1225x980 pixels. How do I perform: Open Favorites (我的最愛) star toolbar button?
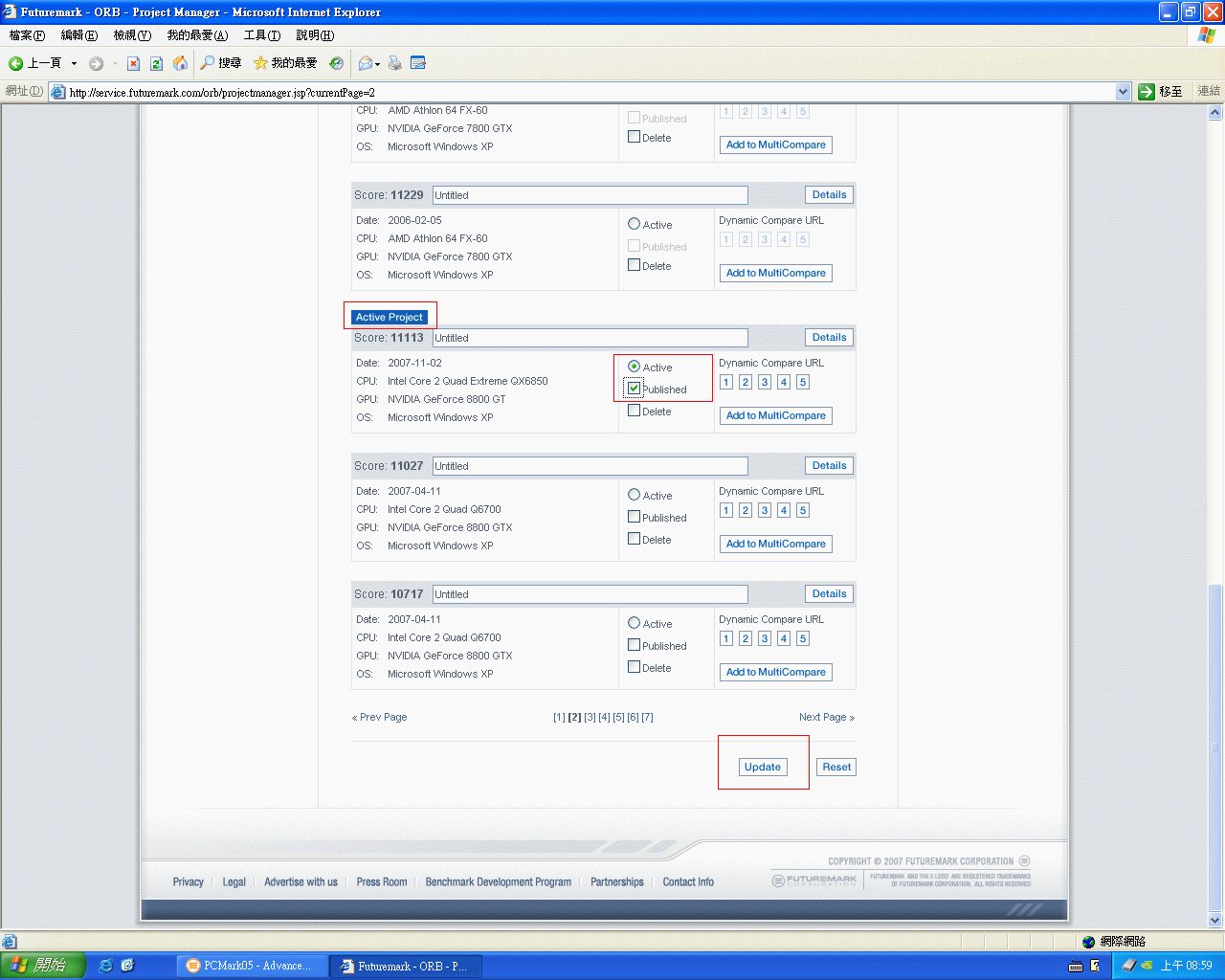[285, 63]
